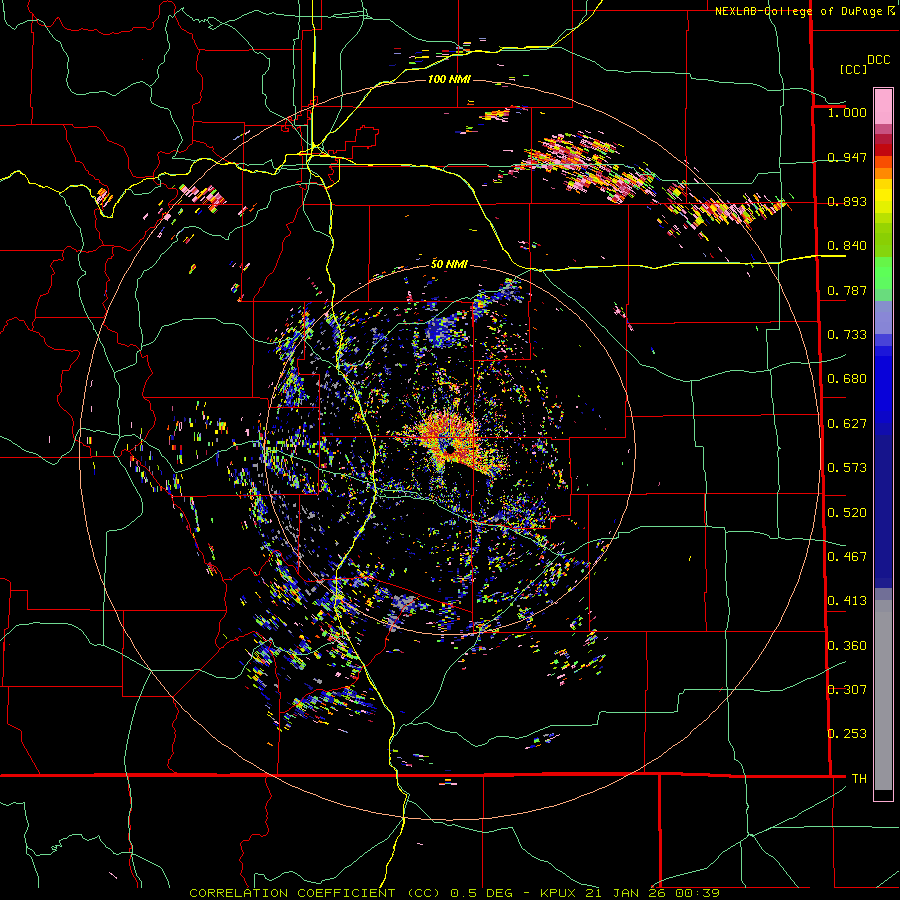Click the 0.893 color scale value

coord(847,201)
